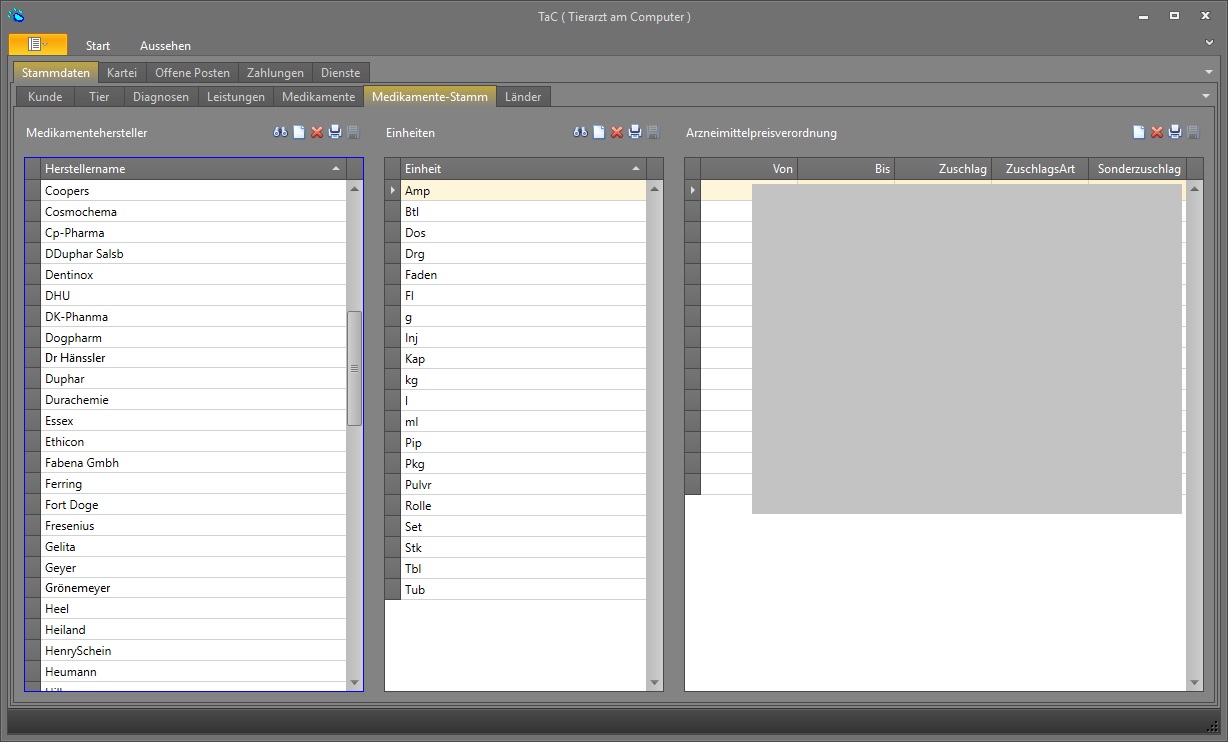Expand the ribbon chevron at top right
Viewport: 1228px width, 742px height.
point(1210,44)
